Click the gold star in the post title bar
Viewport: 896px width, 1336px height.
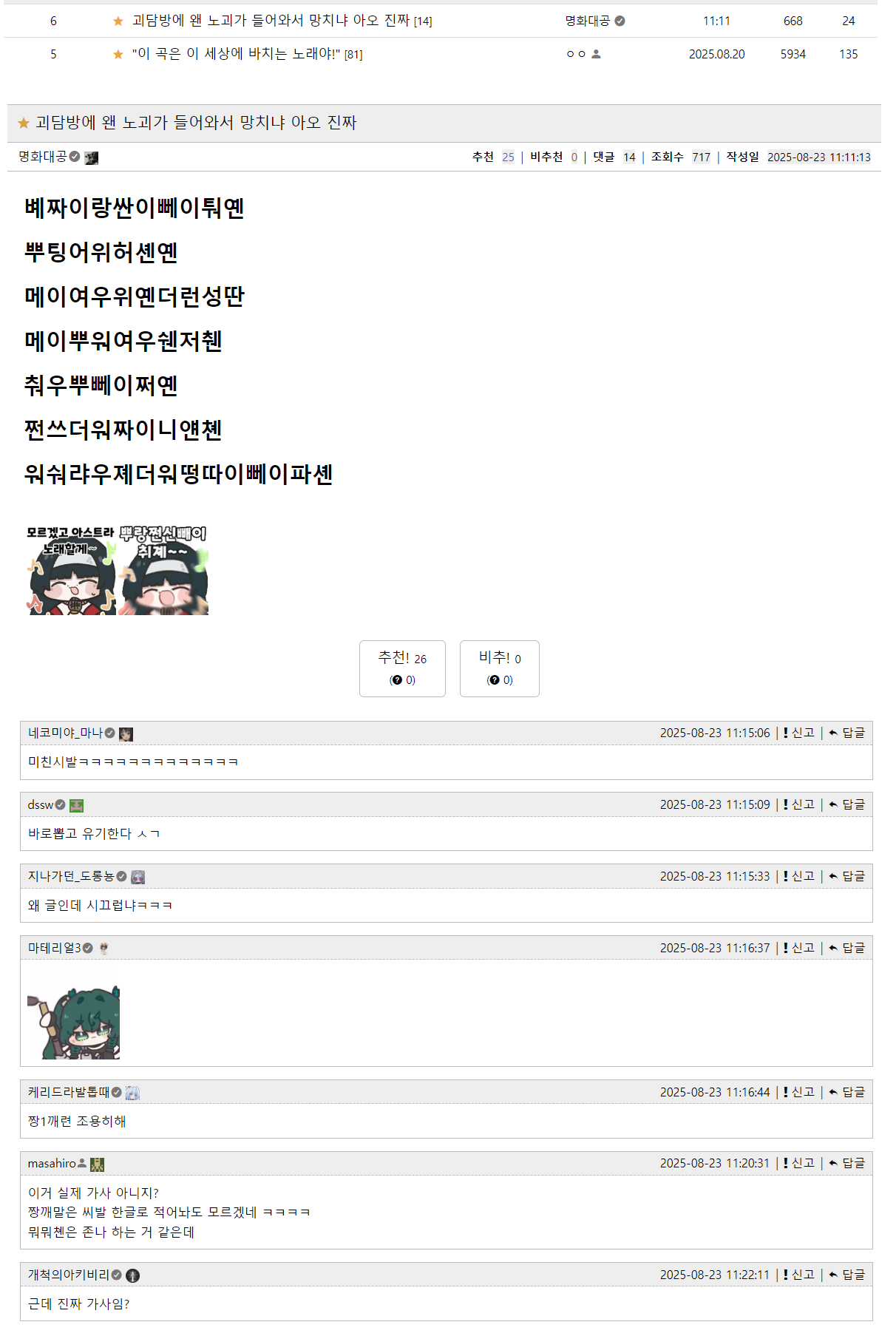[24, 123]
